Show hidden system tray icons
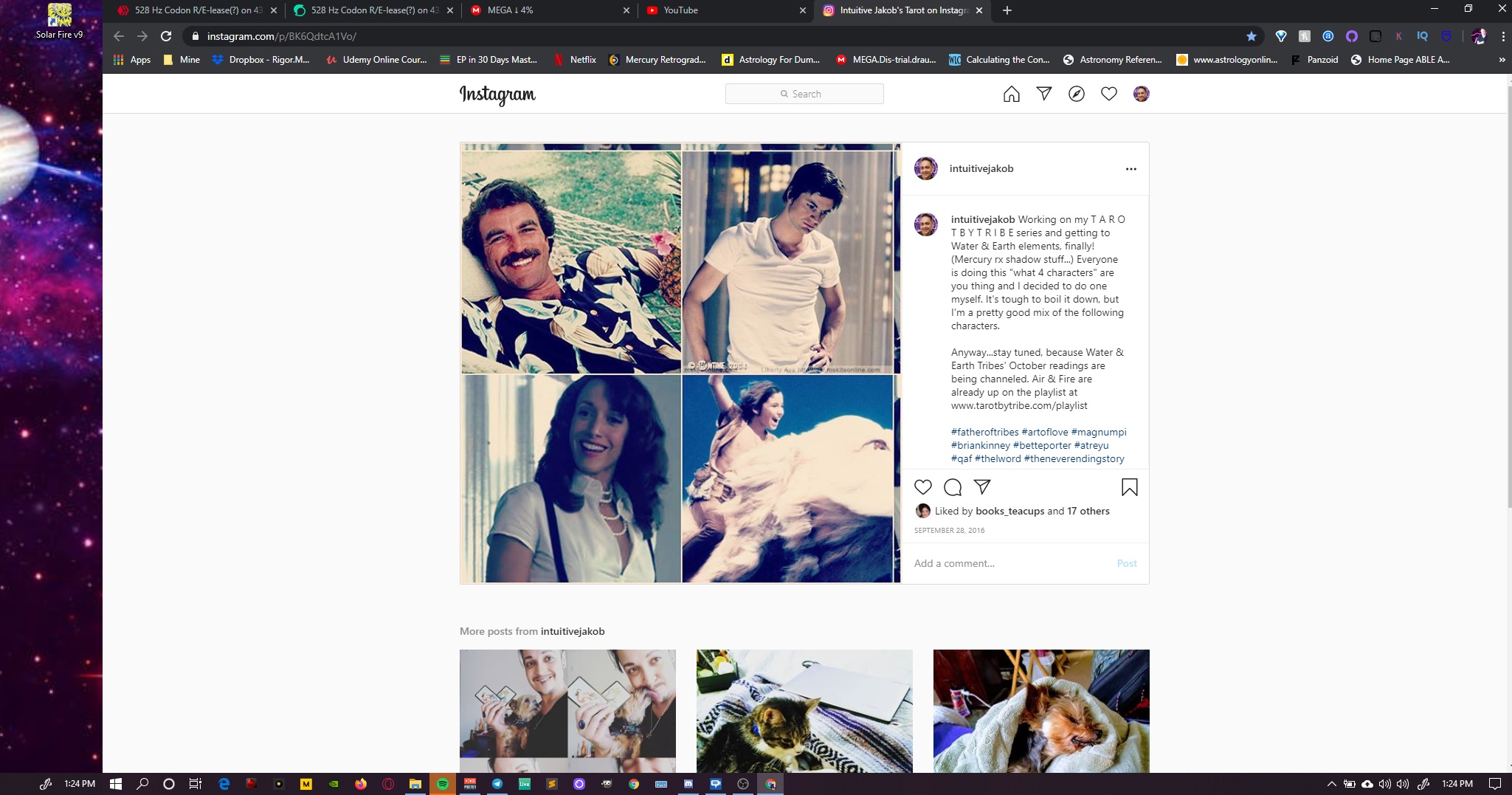This screenshot has height=795, width=1512. point(1331,784)
